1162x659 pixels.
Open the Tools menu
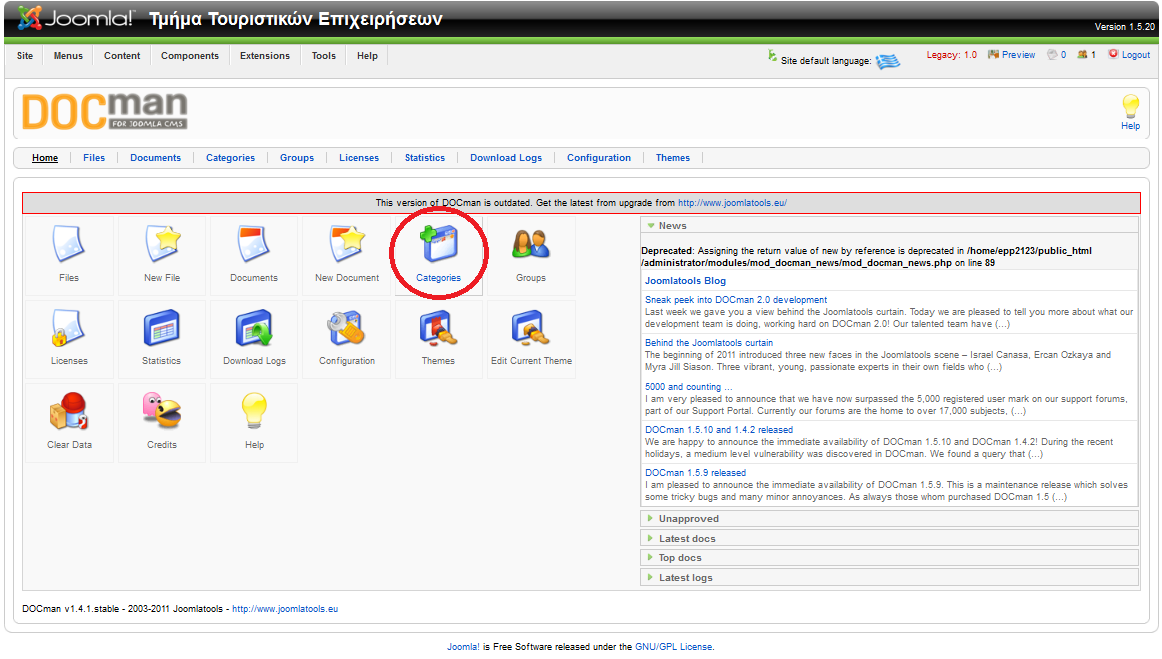point(324,56)
